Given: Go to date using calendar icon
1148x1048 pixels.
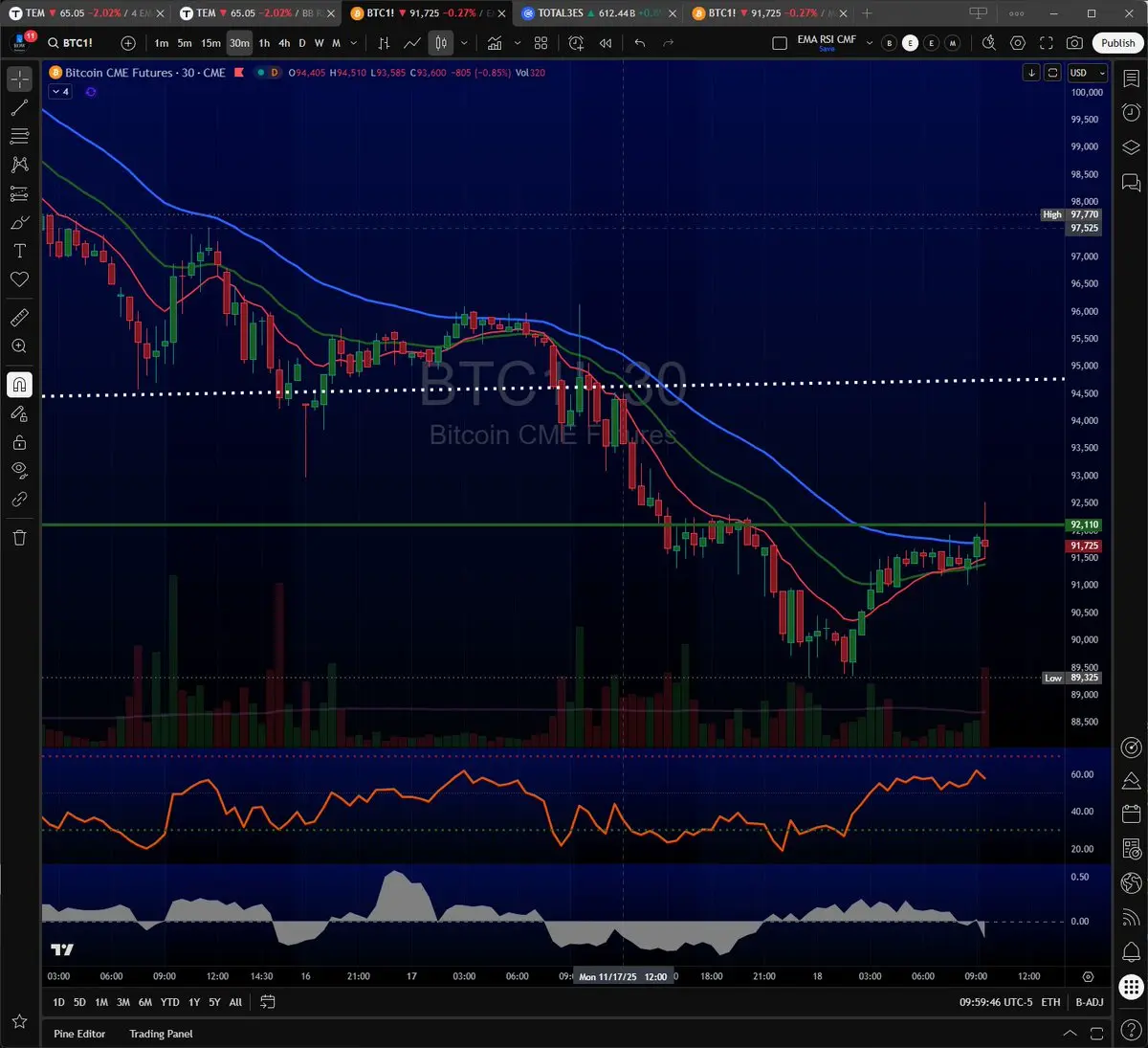Looking at the screenshot, I should (267, 1002).
